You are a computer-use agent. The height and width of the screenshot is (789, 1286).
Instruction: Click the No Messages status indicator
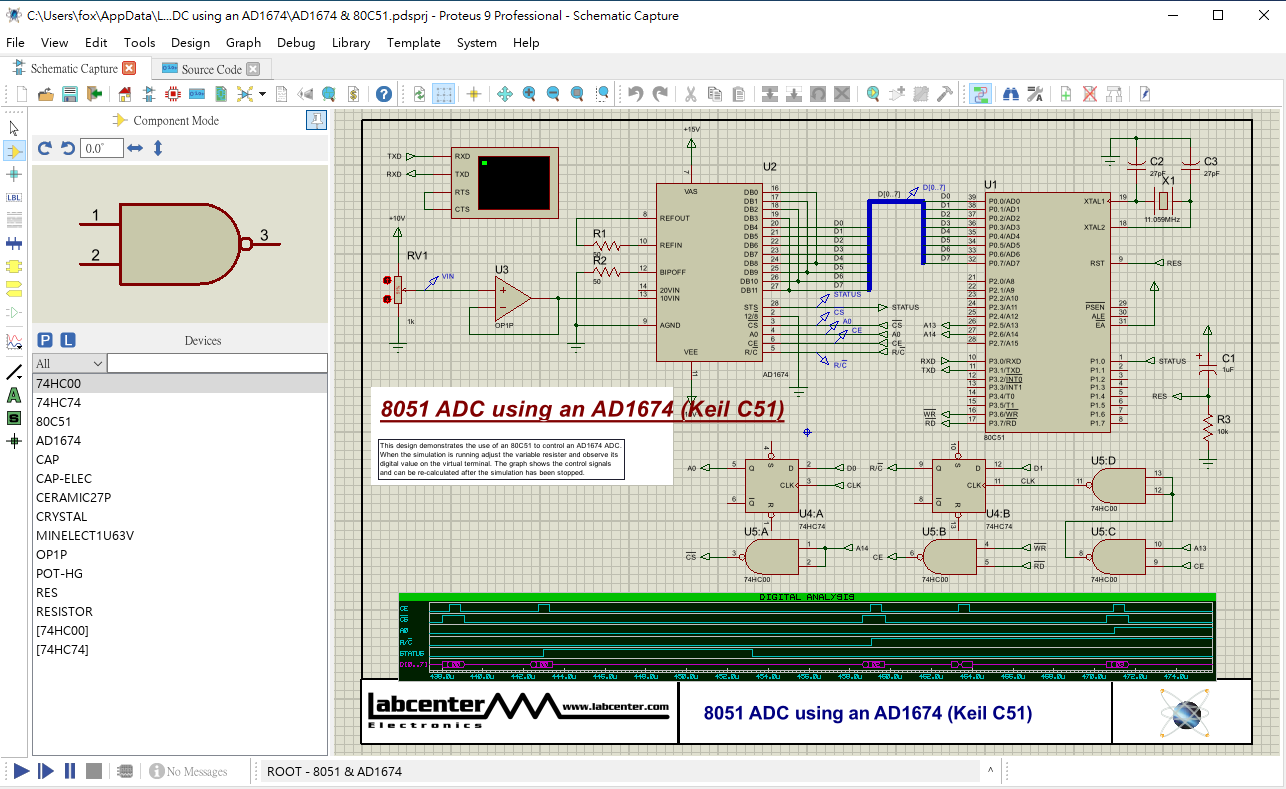pyautogui.click(x=189, y=771)
